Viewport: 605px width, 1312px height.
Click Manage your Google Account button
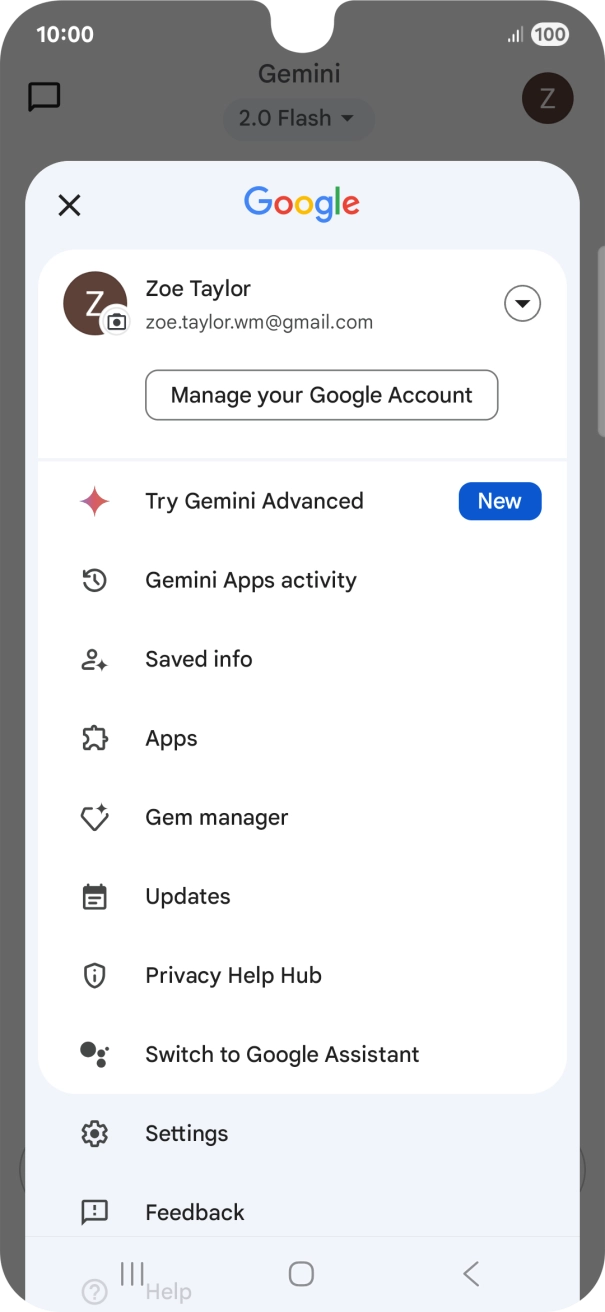(x=321, y=395)
